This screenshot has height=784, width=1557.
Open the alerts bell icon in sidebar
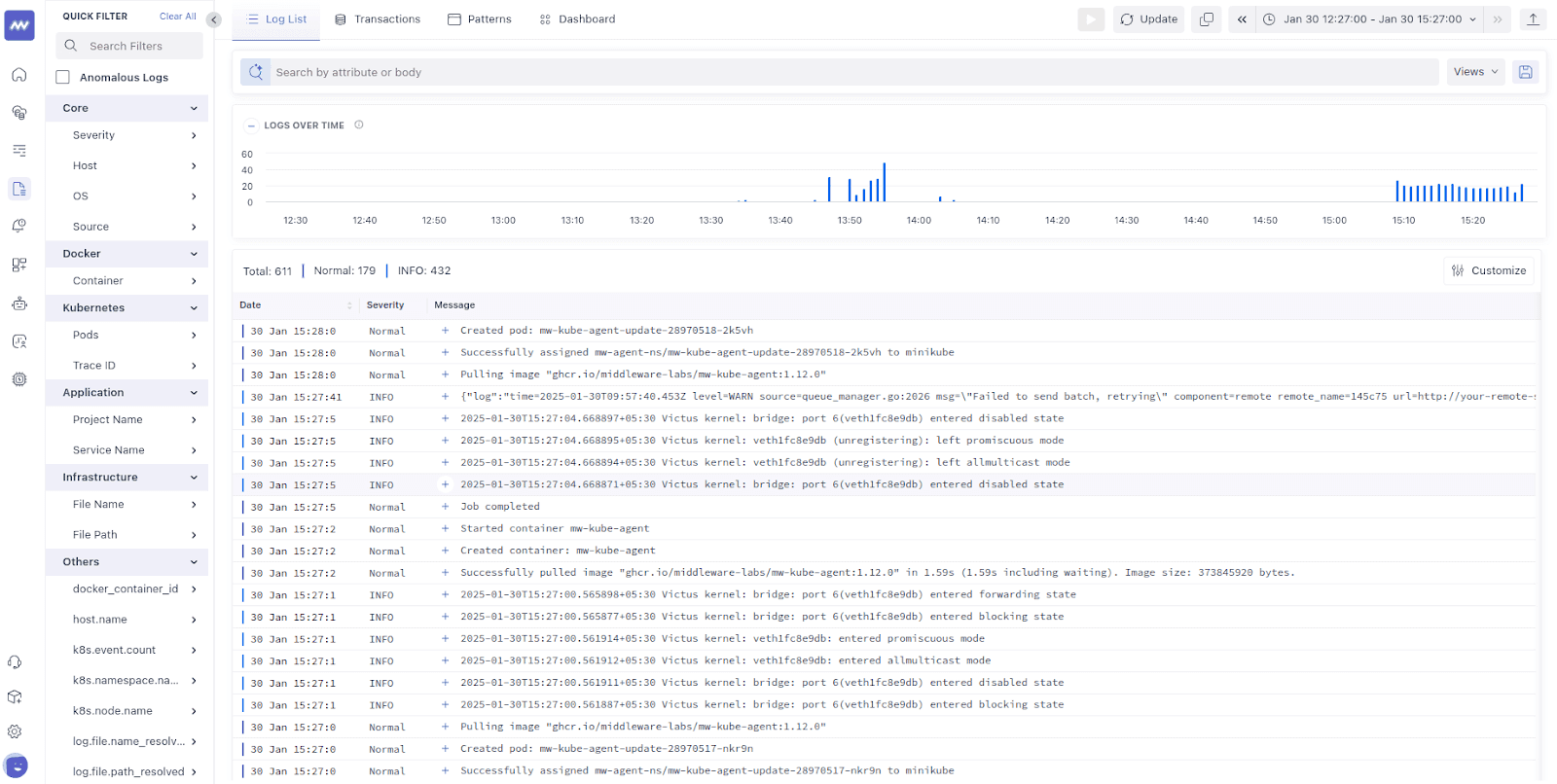click(x=19, y=226)
